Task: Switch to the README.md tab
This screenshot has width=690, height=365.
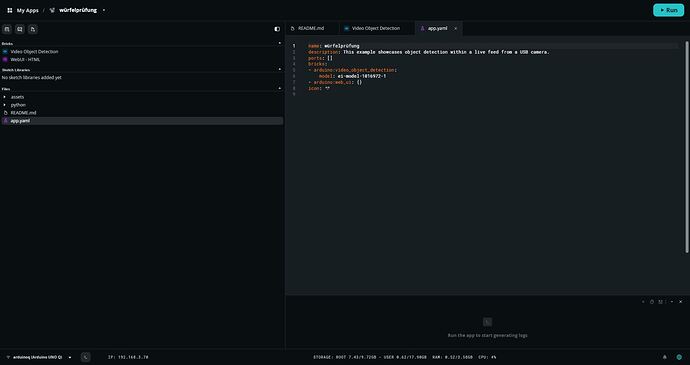Action: (311, 28)
